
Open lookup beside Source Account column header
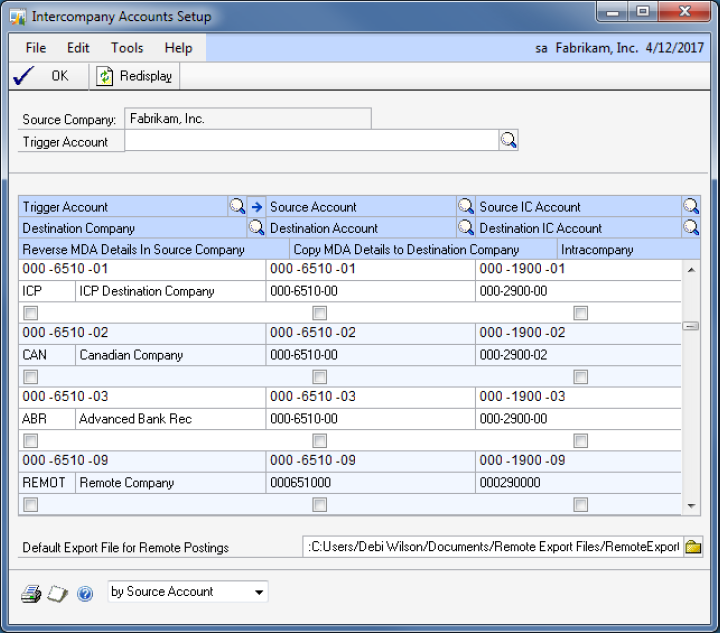465,207
